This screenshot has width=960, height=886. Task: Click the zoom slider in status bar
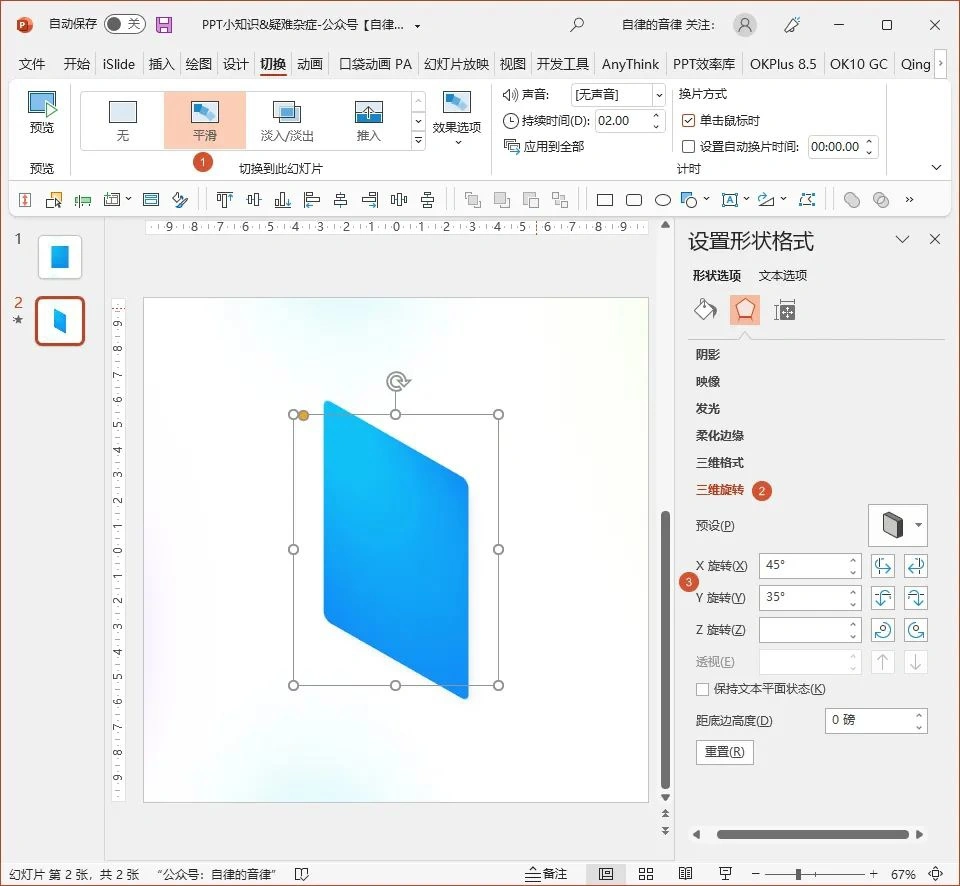point(798,874)
